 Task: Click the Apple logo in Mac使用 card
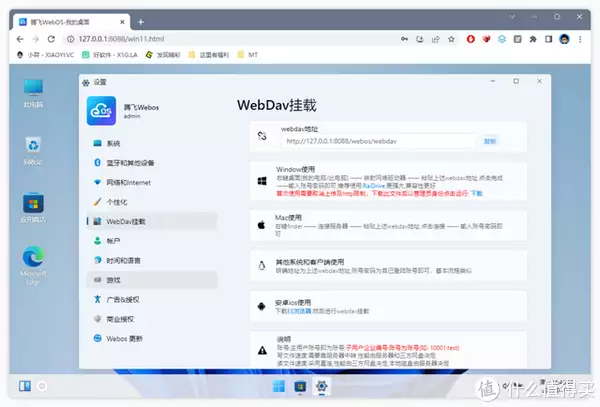tap(261, 225)
